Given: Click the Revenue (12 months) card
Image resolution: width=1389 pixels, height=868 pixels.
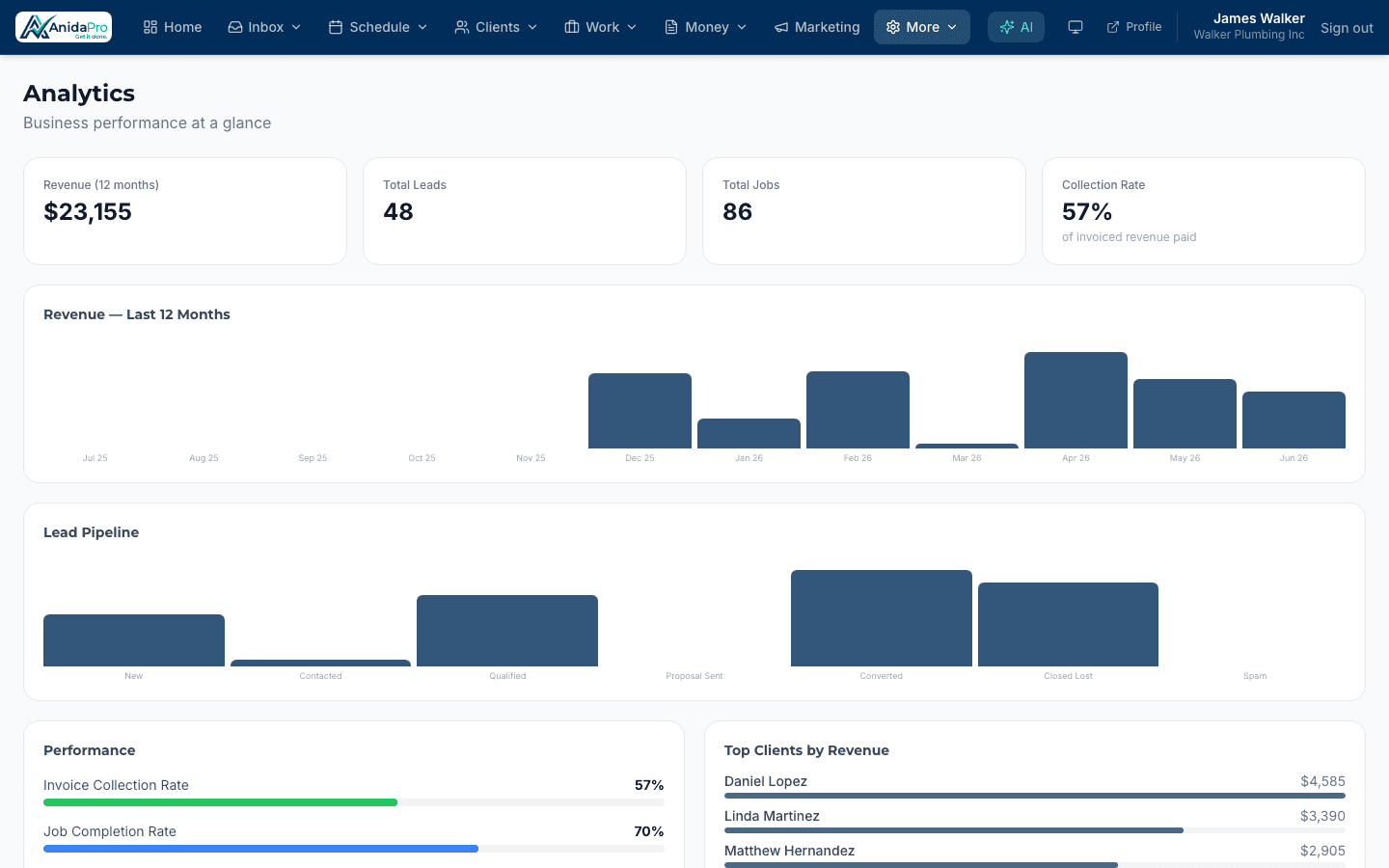Looking at the screenshot, I should [x=185, y=211].
